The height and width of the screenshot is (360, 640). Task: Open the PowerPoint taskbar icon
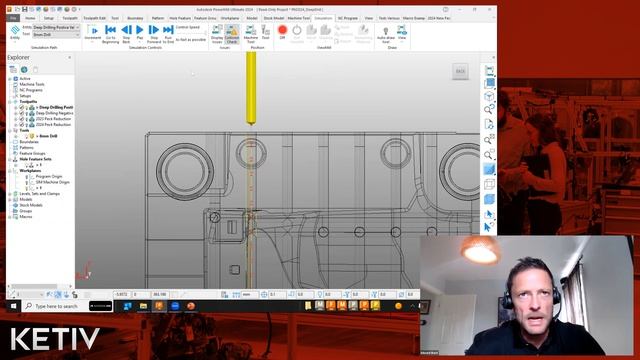191,306
